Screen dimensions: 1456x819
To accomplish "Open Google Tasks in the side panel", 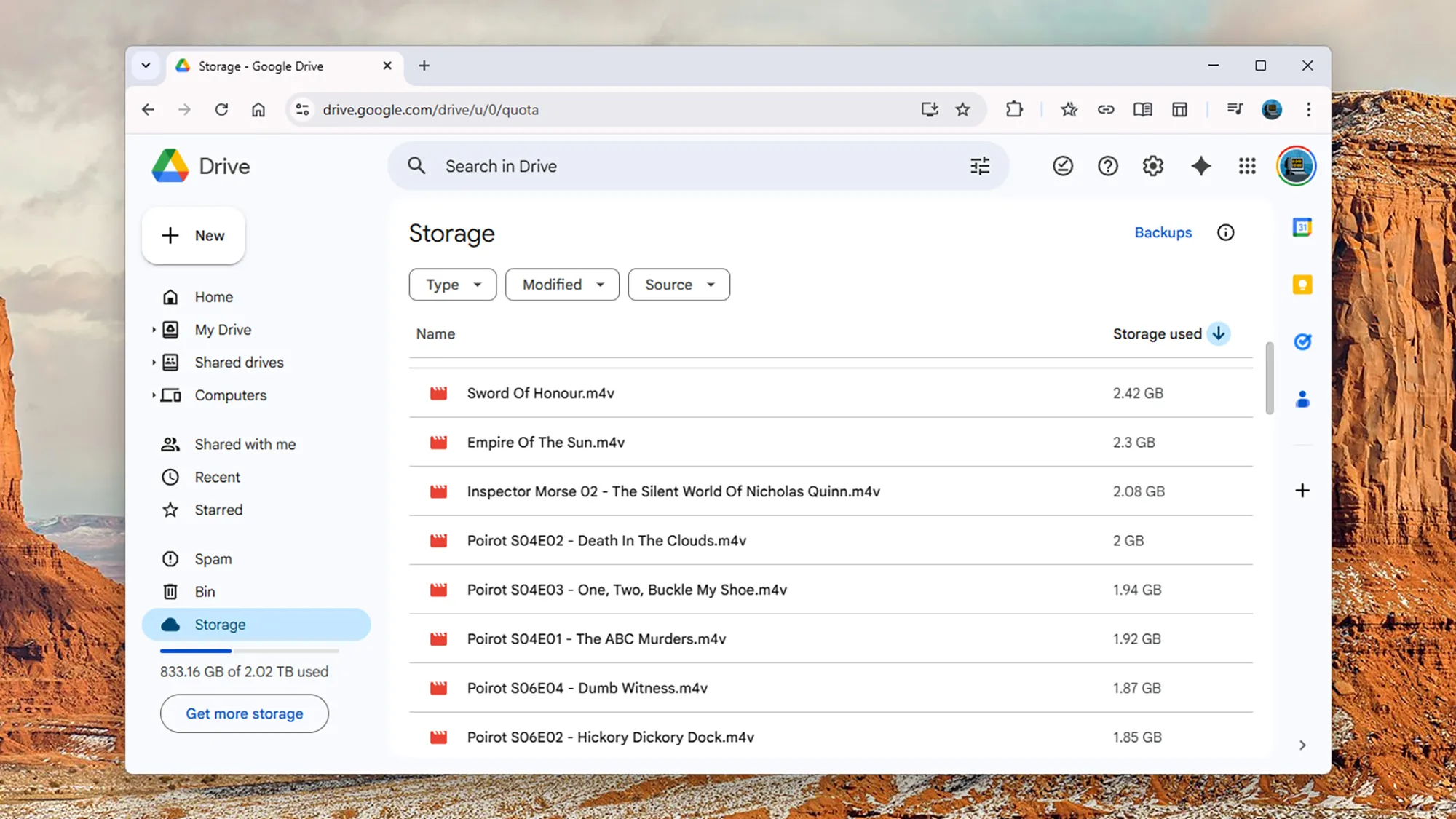I will 1303,341.
